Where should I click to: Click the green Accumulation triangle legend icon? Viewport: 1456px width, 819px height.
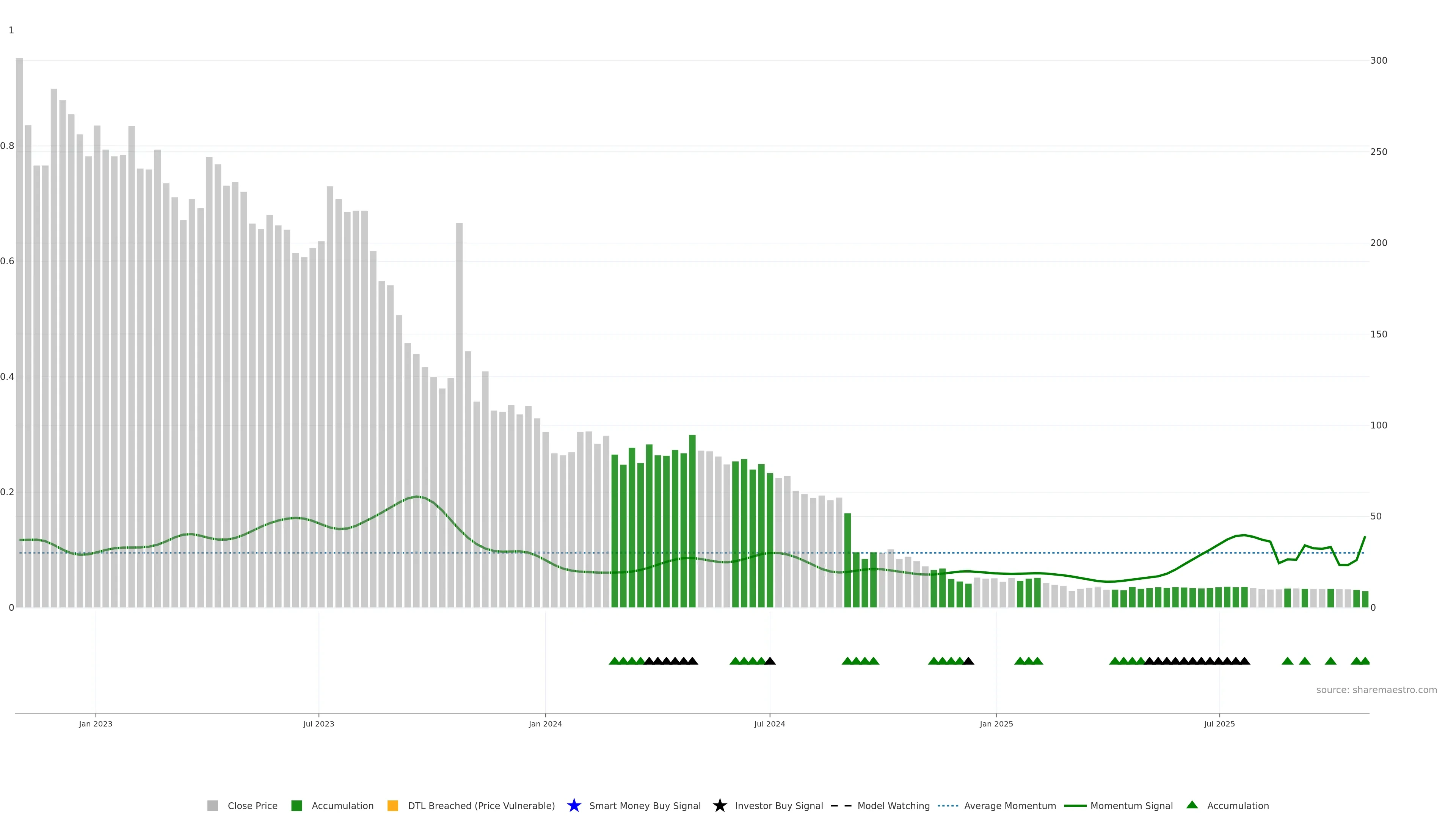click(1191, 805)
